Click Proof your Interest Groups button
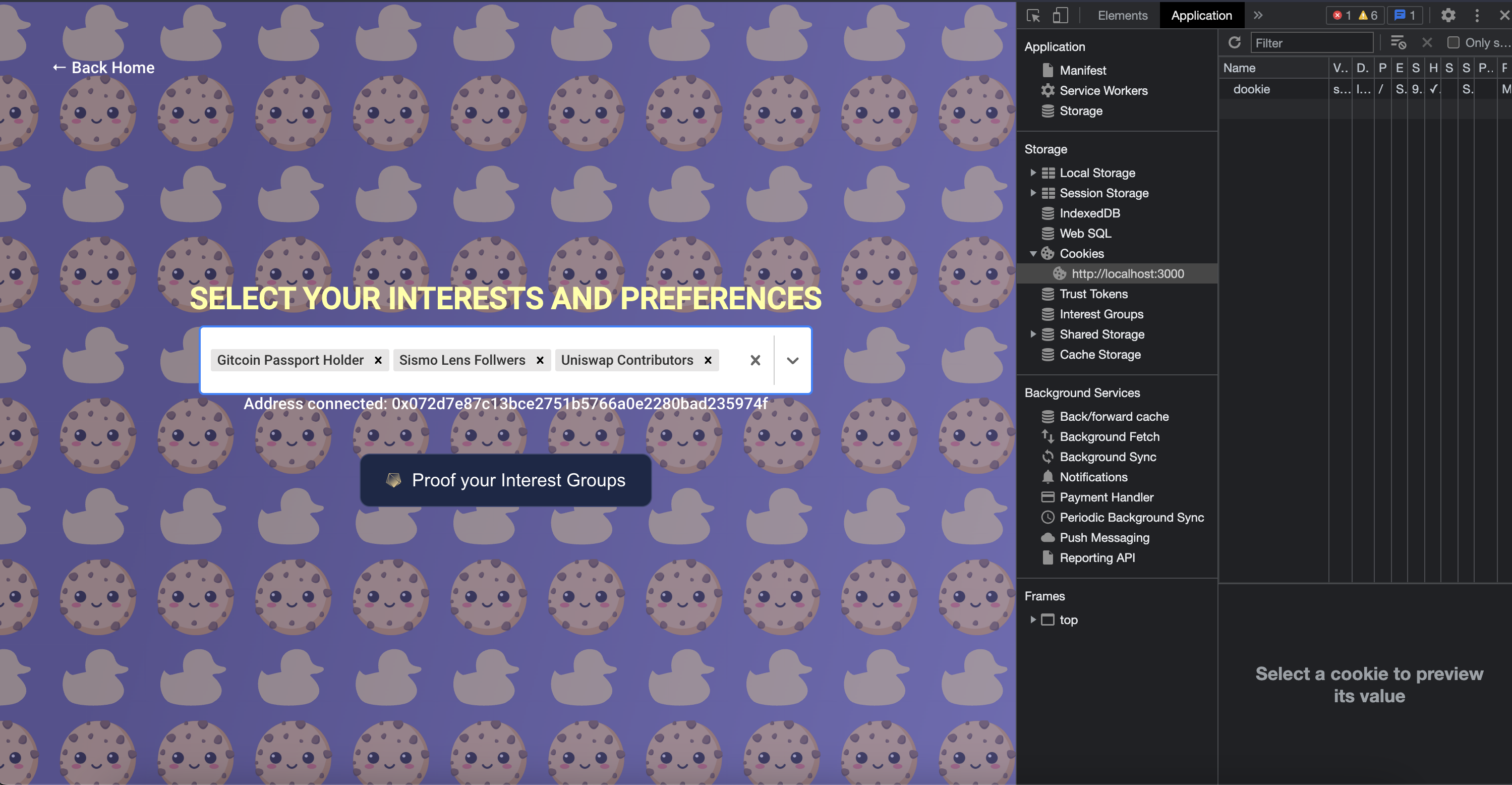The width and height of the screenshot is (1512, 785). point(505,480)
